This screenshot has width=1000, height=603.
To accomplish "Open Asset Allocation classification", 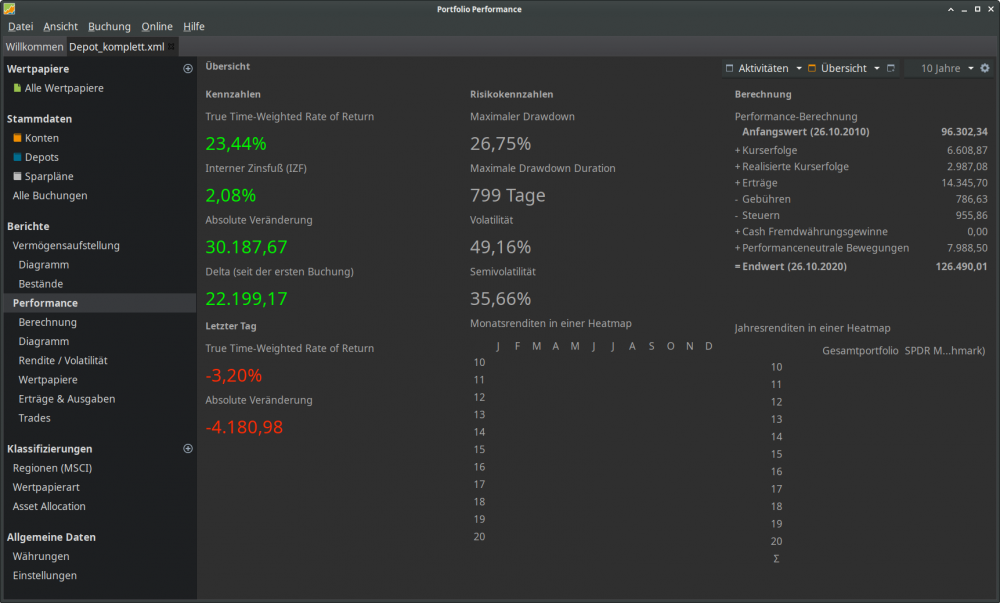I will pos(49,507).
